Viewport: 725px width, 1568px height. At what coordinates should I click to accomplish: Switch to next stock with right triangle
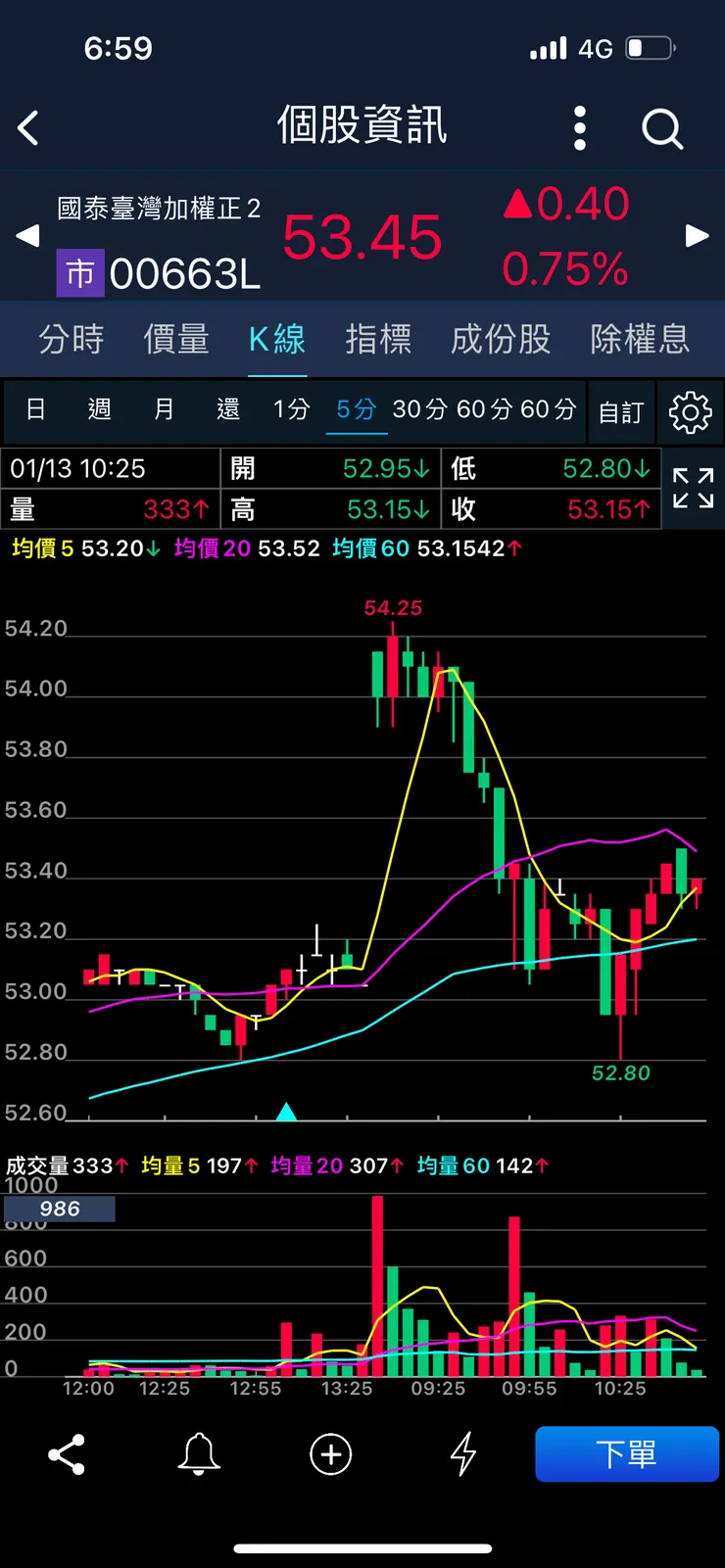(697, 235)
